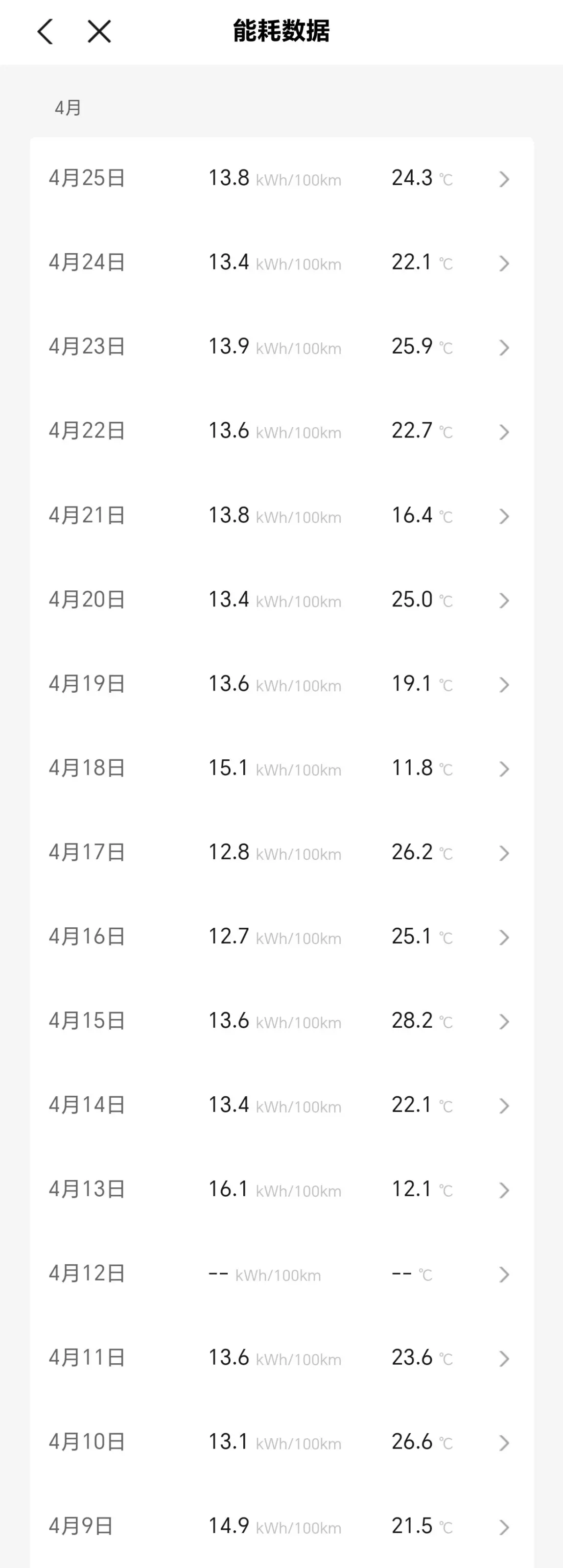Image resolution: width=563 pixels, height=1568 pixels.
Task: Click the chevron for April 21
Action: click(x=504, y=516)
